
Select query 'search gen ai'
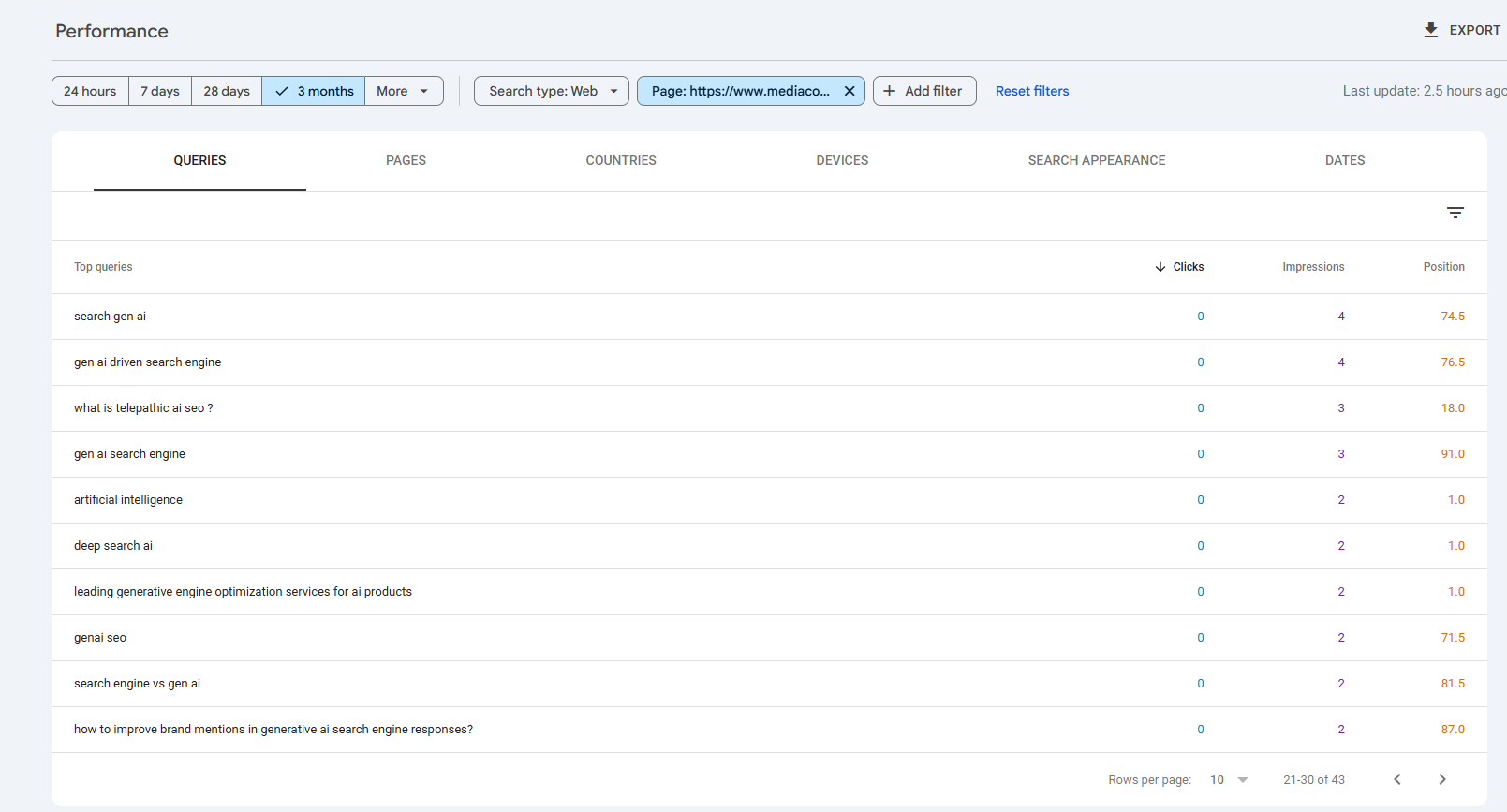[110, 317]
